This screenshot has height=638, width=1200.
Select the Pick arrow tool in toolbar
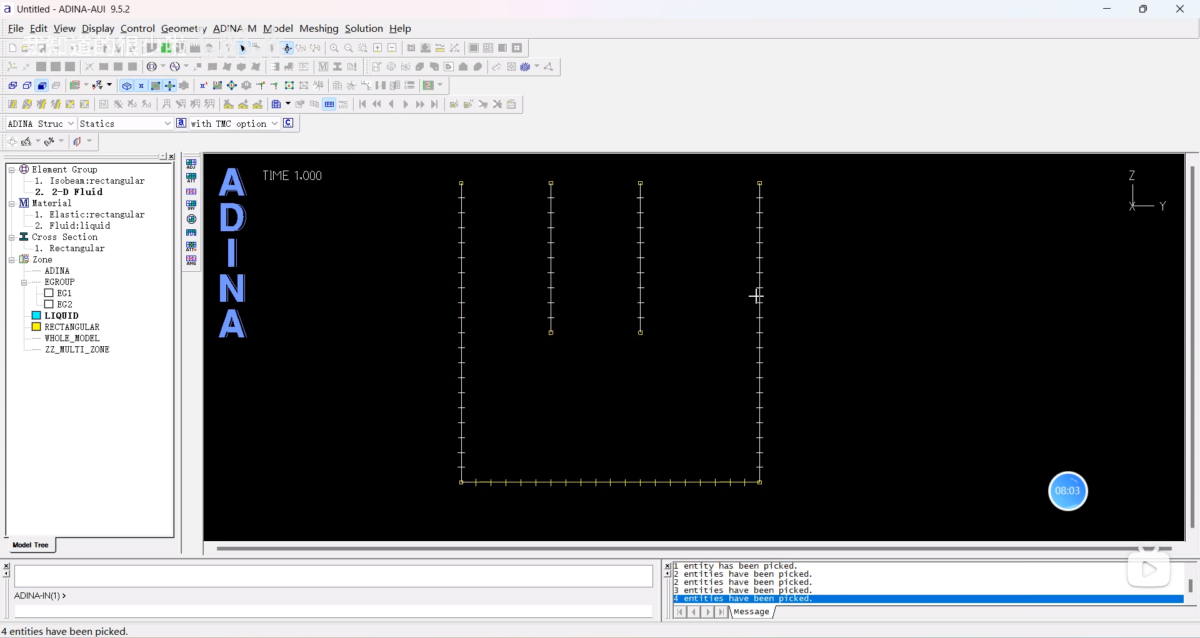pyautogui.click(x=242, y=47)
